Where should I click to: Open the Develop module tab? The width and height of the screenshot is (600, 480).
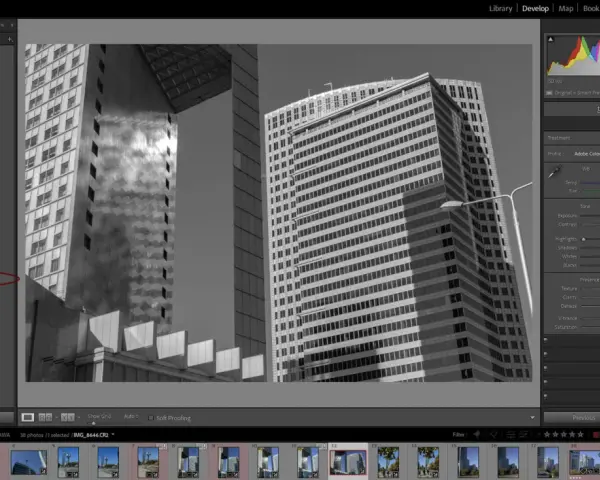tap(535, 8)
